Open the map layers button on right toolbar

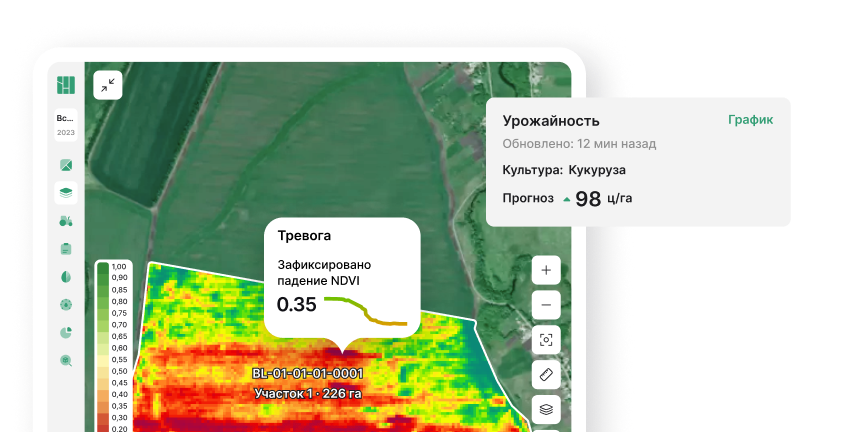[546, 408]
